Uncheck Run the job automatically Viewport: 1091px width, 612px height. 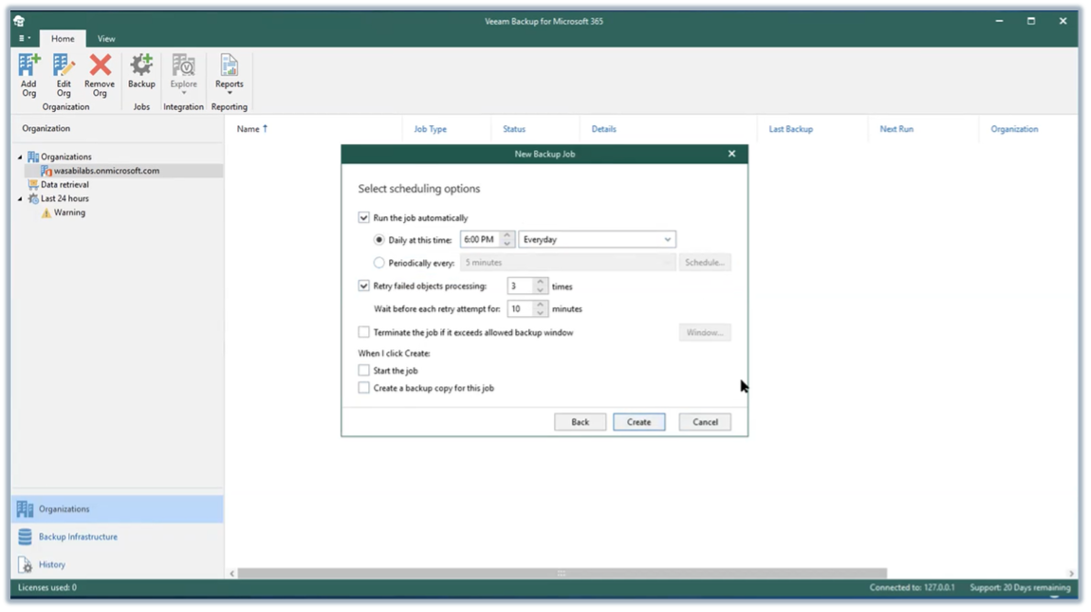click(x=364, y=218)
